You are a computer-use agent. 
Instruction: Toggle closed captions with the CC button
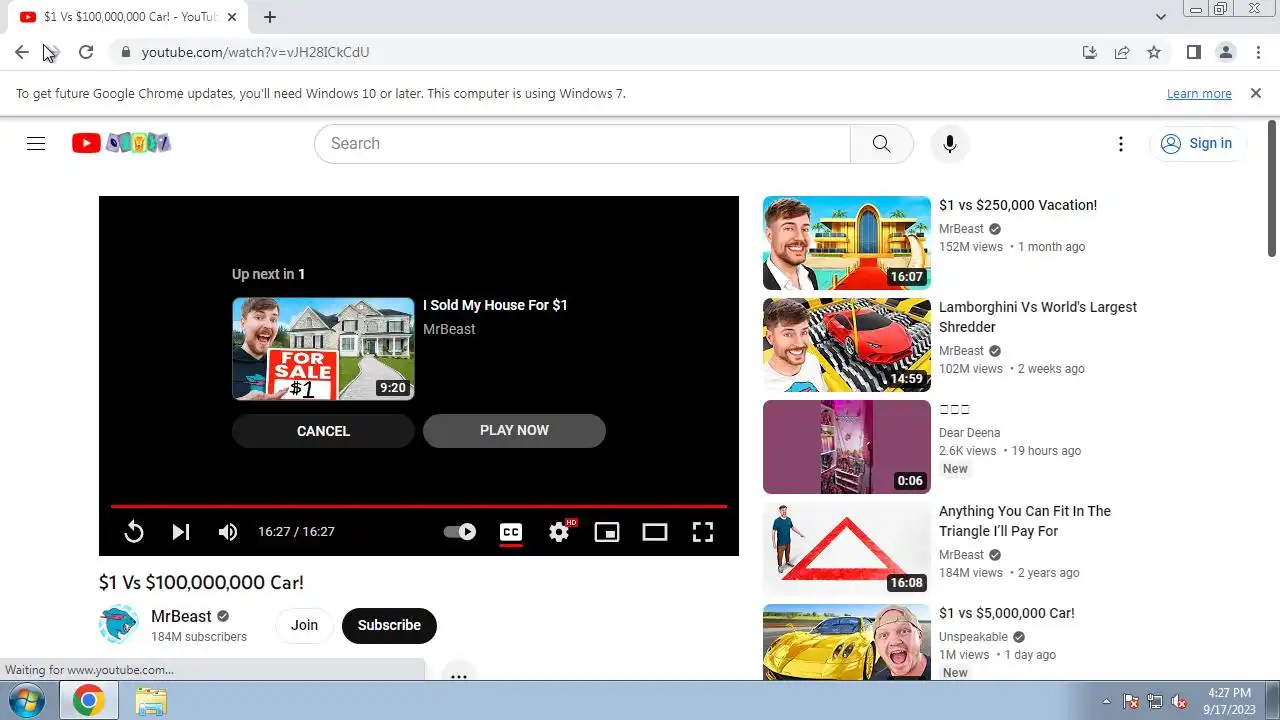coord(511,532)
